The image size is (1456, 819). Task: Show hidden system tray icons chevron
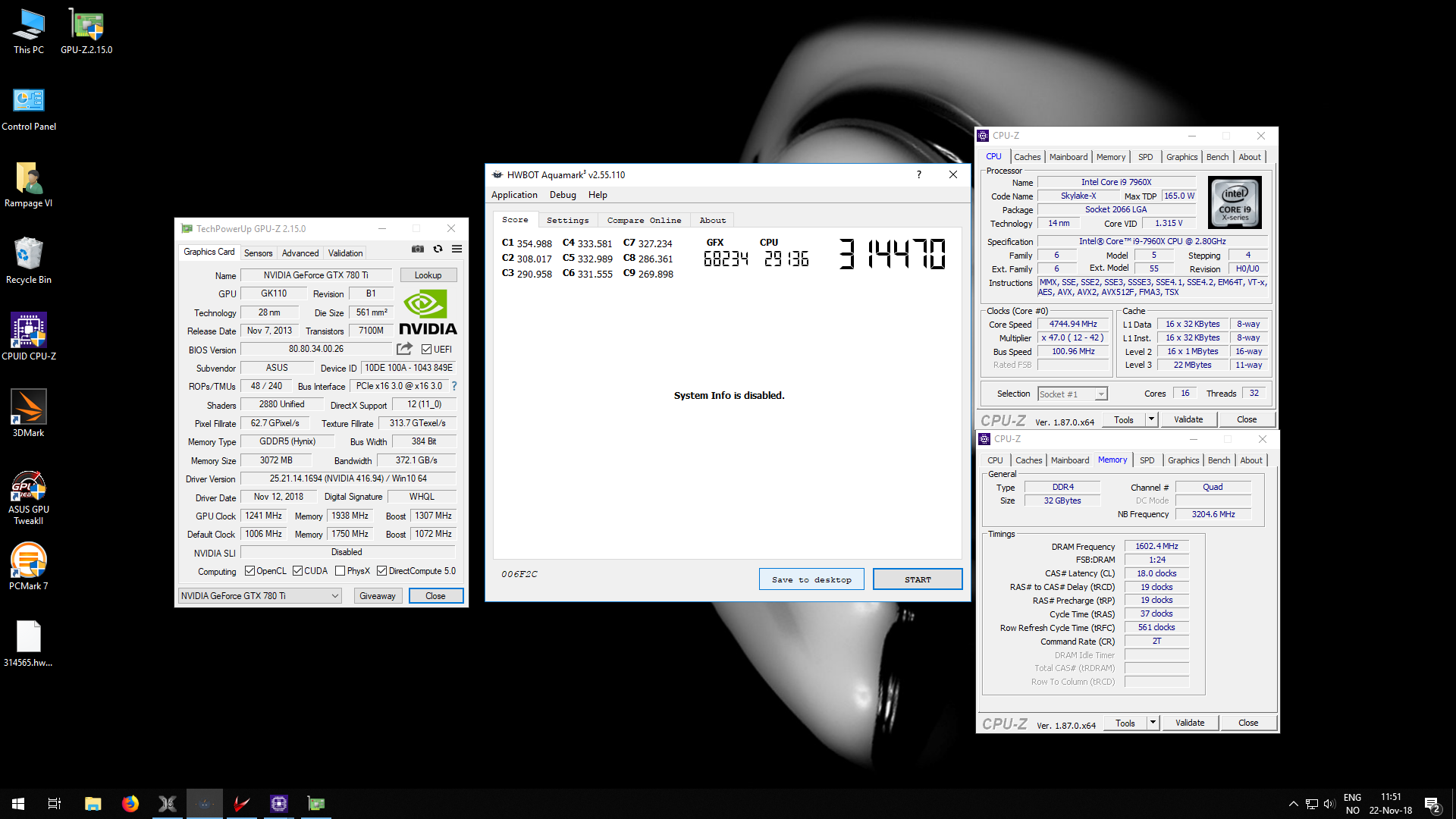coord(1293,804)
